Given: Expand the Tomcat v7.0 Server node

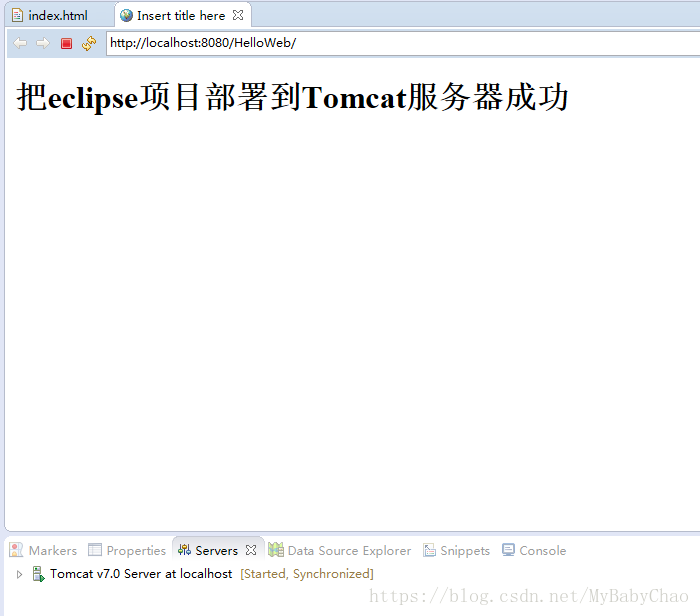Looking at the screenshot, I should coord(19,574).
